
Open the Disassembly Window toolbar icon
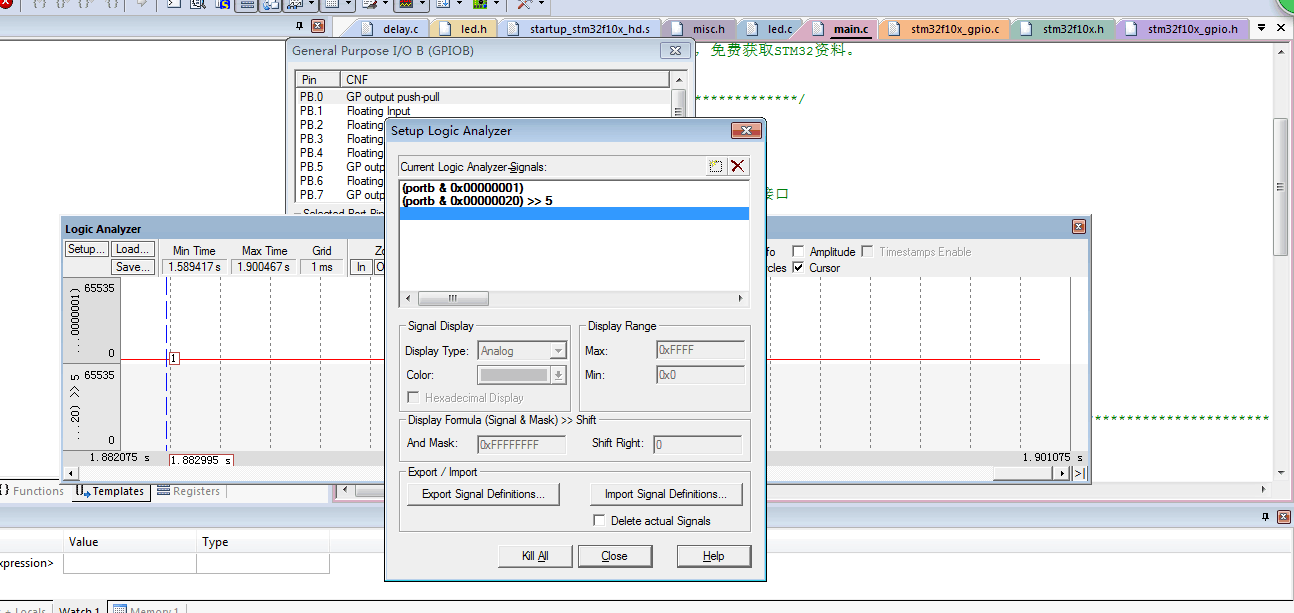click(x=197, y=4)
